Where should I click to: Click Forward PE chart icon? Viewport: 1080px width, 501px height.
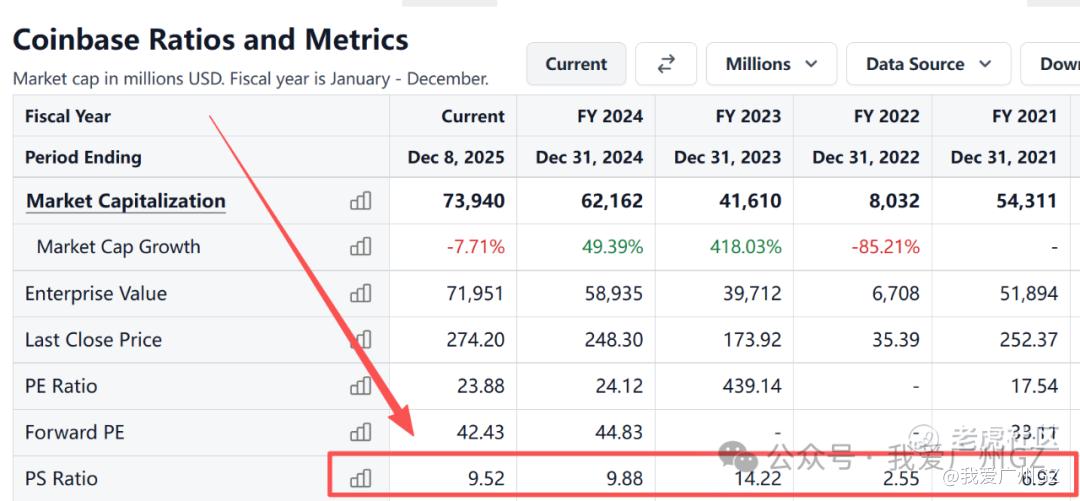(x=360, y=433)
